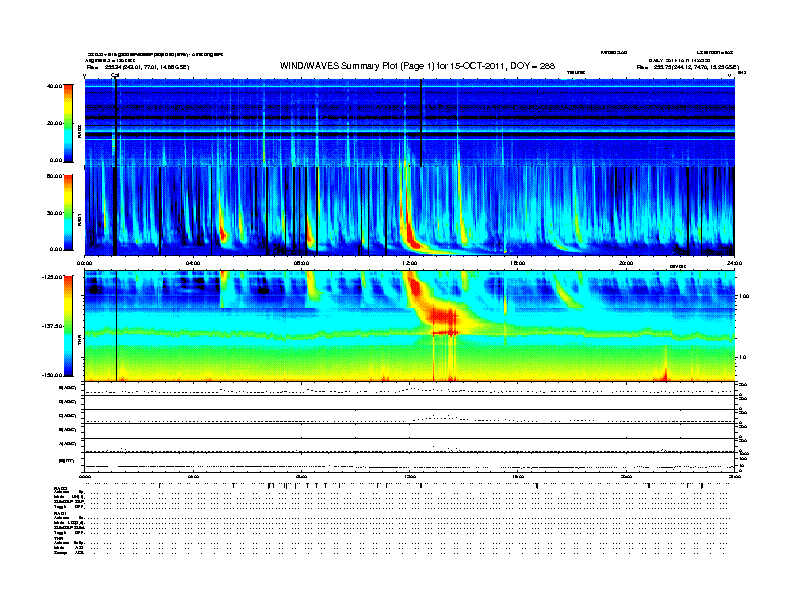Click the TNR vertical axis label
Viewport: 792px width, 612px height.
point(79,342)
